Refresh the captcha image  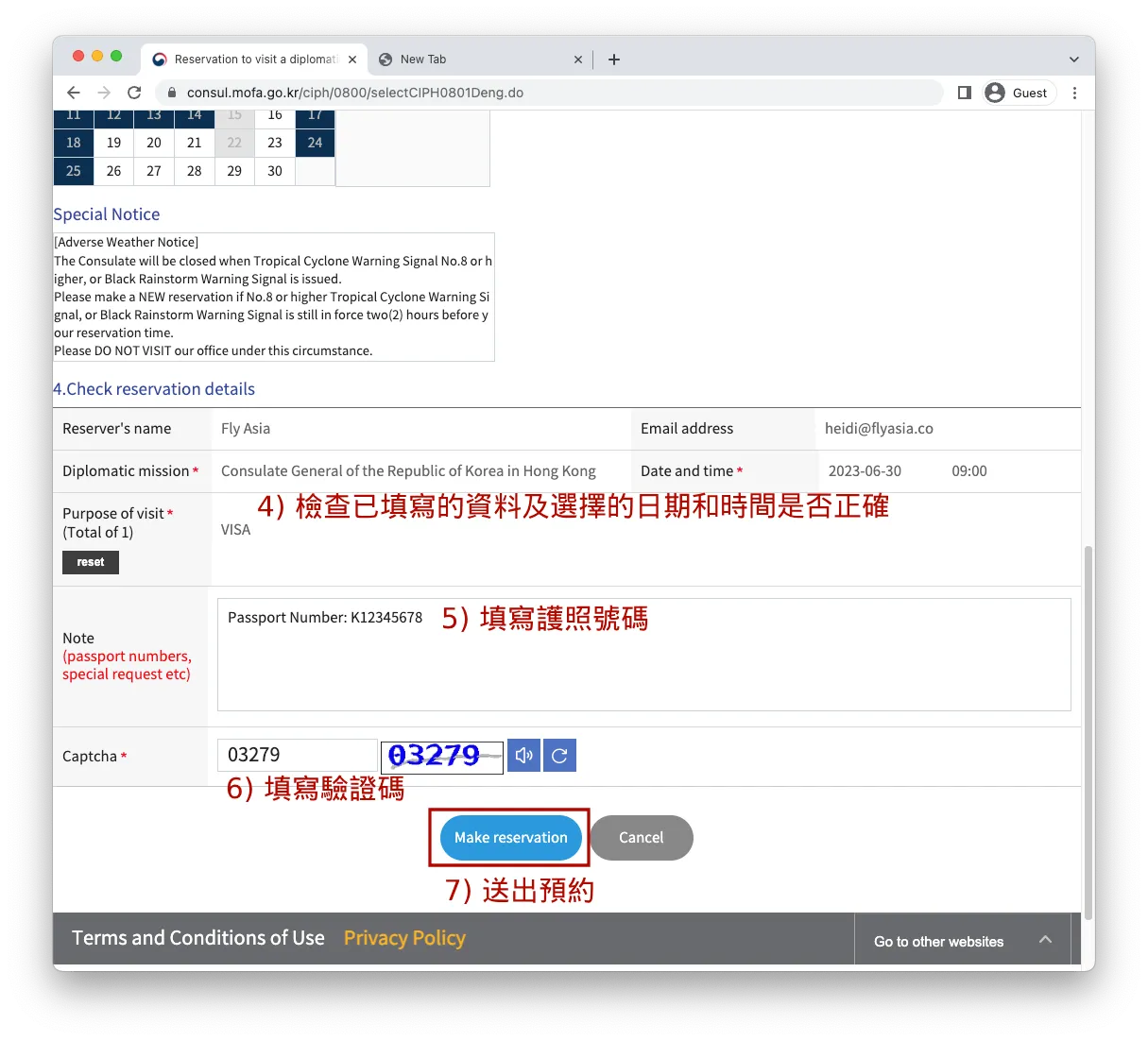tap(559, 755)
